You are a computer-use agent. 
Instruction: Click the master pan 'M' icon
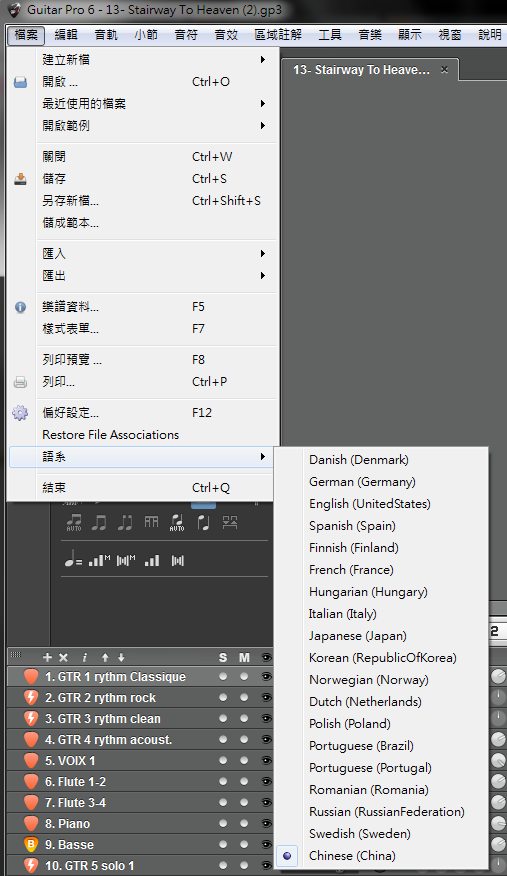(126, 560)
